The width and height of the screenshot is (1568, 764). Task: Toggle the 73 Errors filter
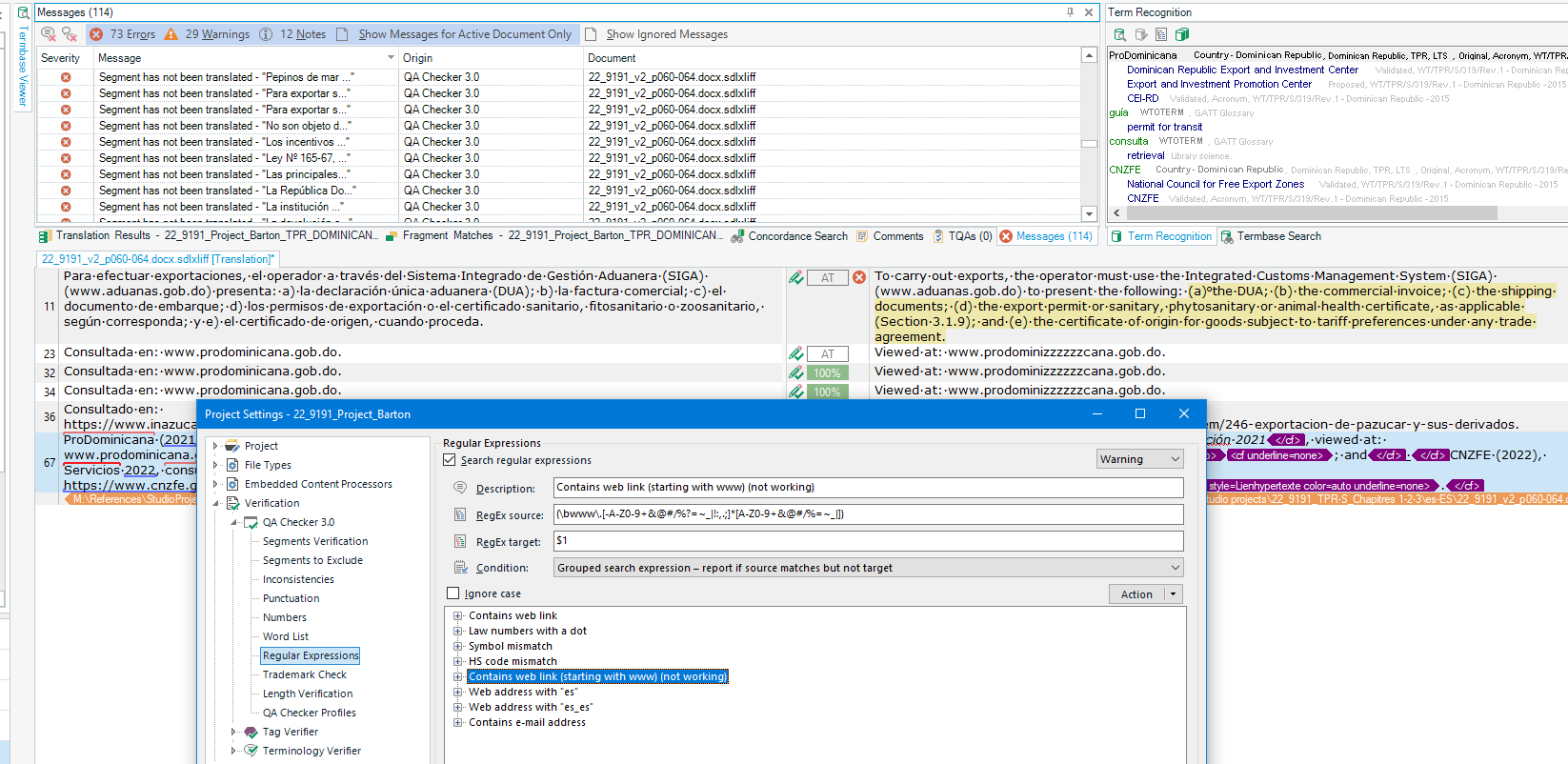pos(122,34)
